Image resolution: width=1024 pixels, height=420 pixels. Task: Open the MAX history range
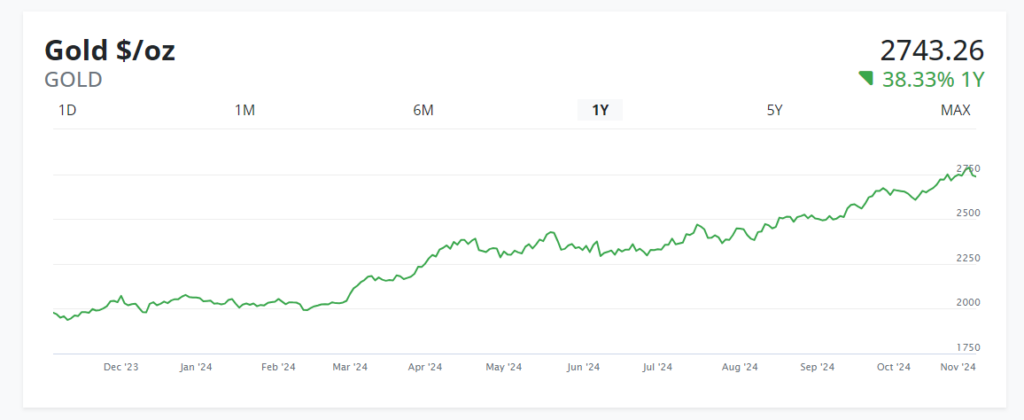[x=955, y=110]
